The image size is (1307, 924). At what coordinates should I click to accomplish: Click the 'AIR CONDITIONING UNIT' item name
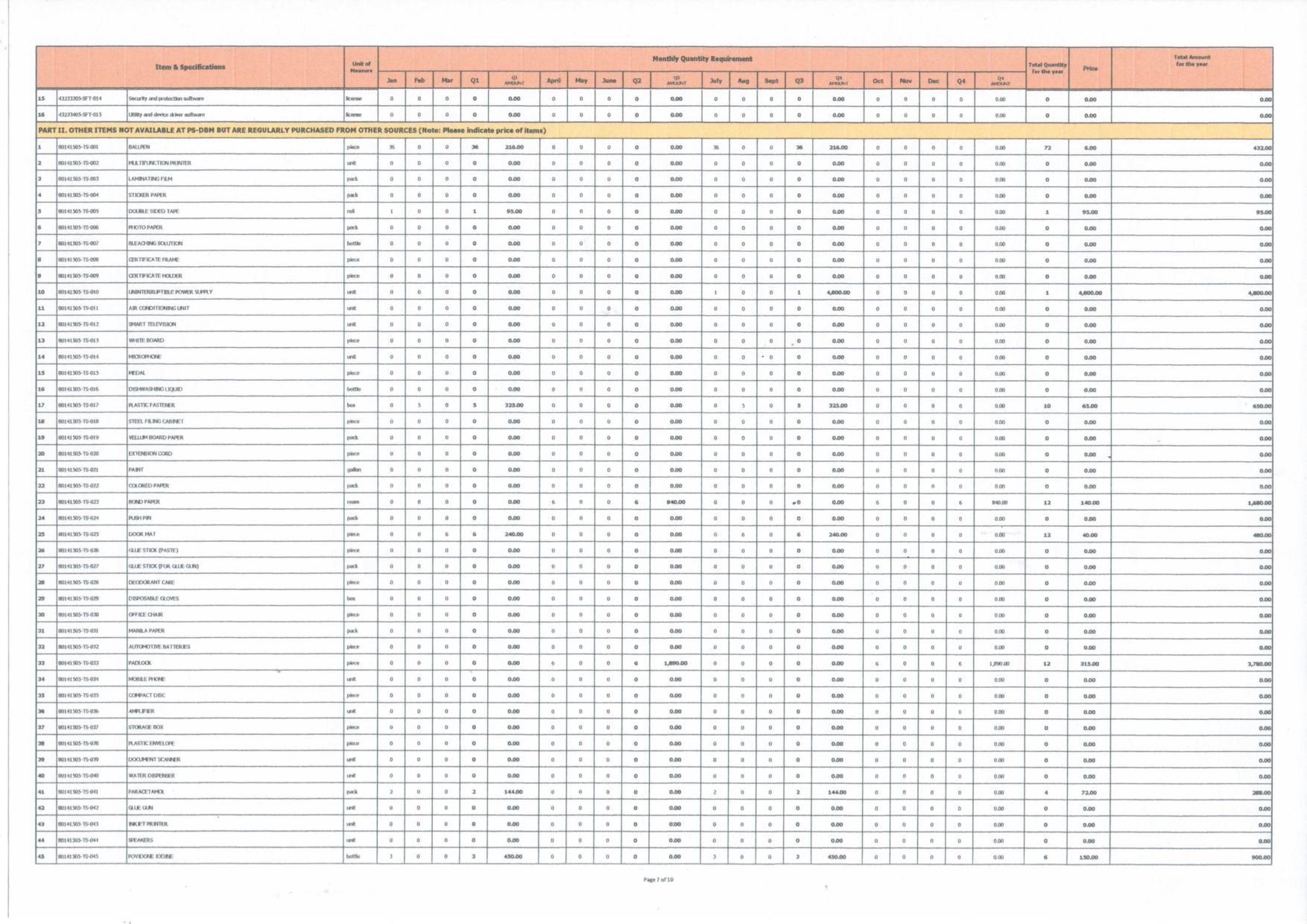pyautogui.click(x=159, y=308)
